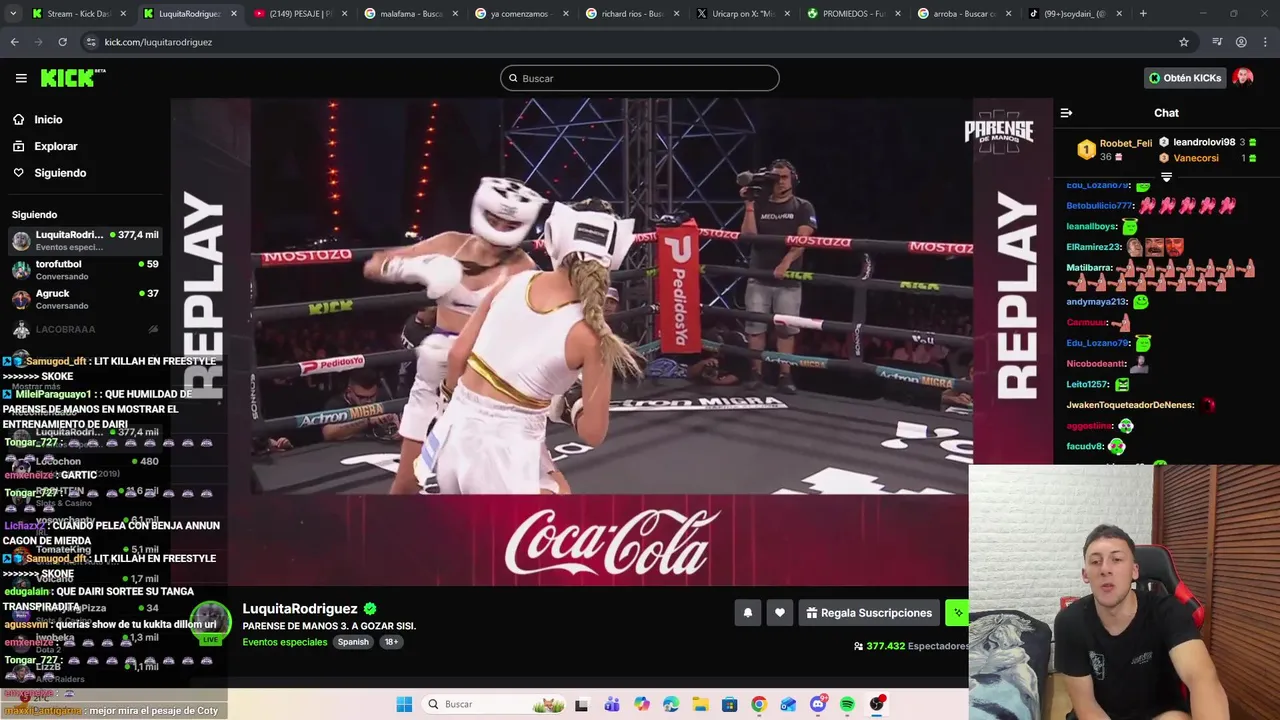
Task: Reload the page
Action: click(62, 42)
